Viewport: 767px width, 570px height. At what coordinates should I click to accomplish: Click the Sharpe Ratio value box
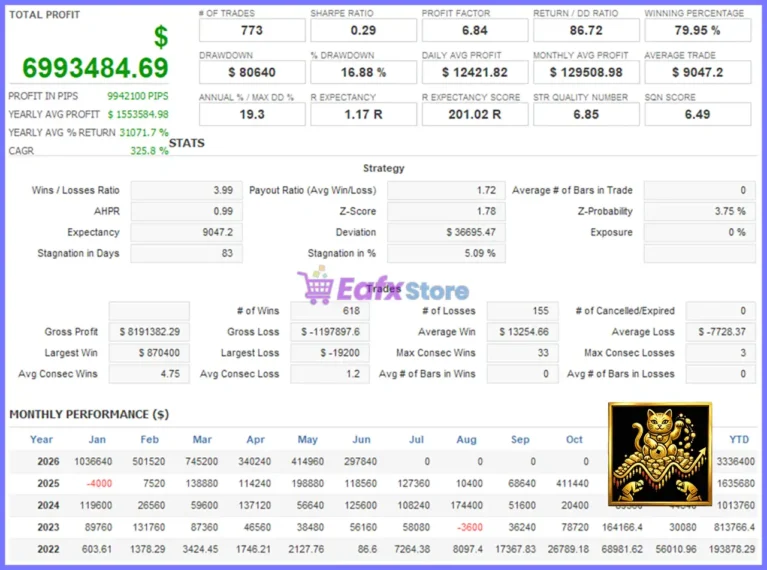tap(363, 30)
